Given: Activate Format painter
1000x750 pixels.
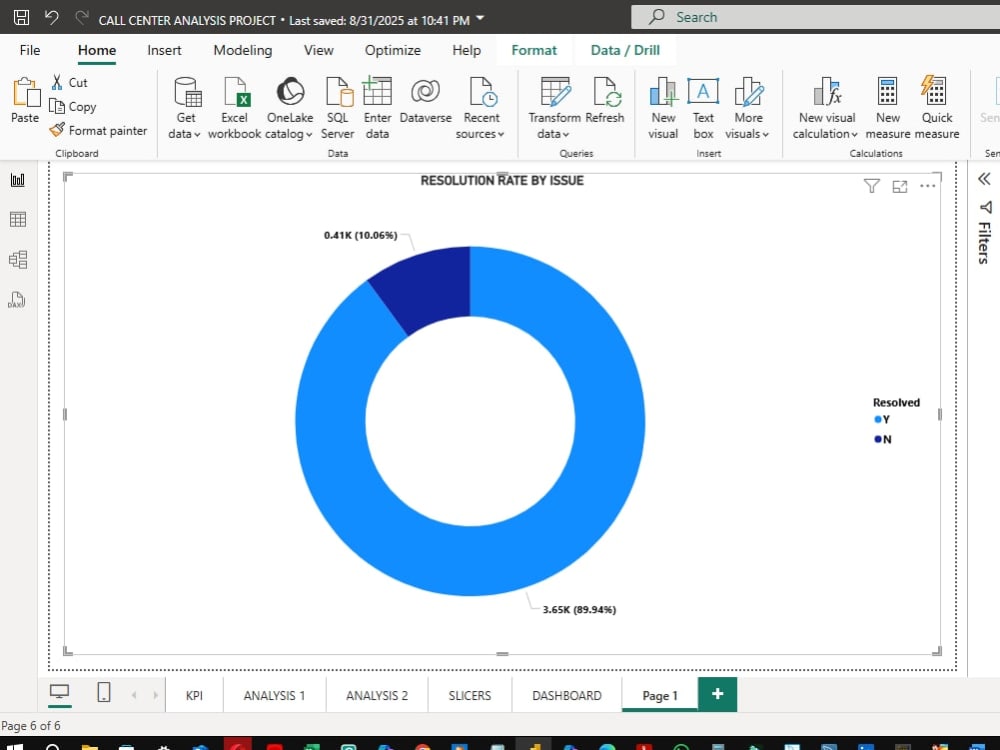Looking at the screenshot, I should point(98,130).
